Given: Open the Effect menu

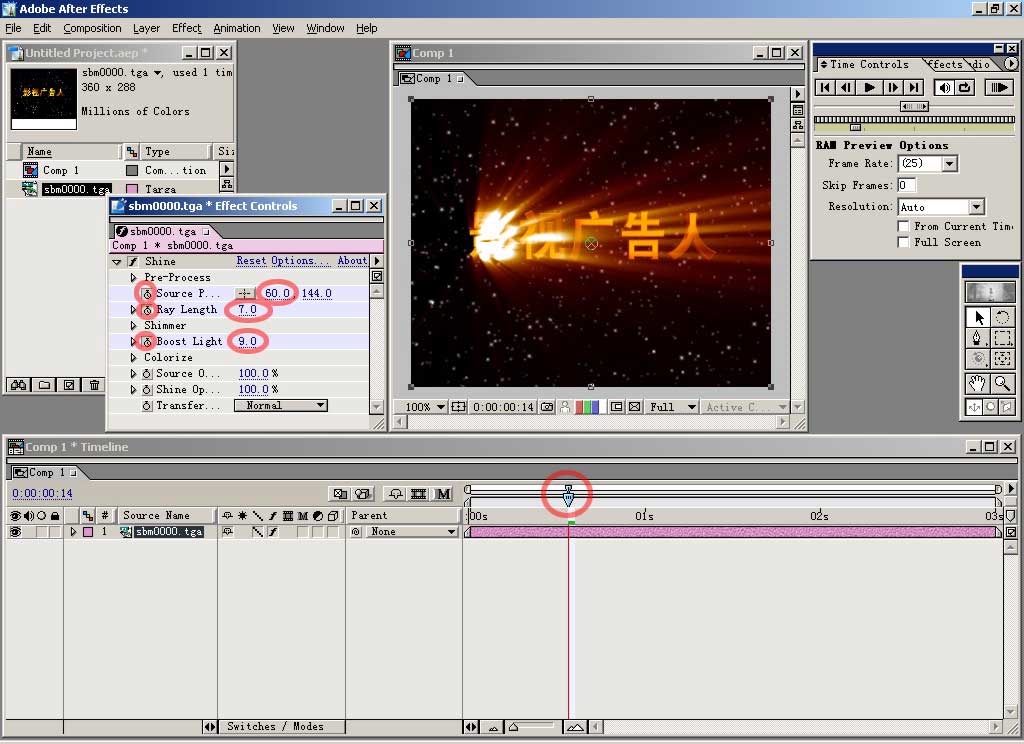Looking at the screenshot, I should 186,28.
